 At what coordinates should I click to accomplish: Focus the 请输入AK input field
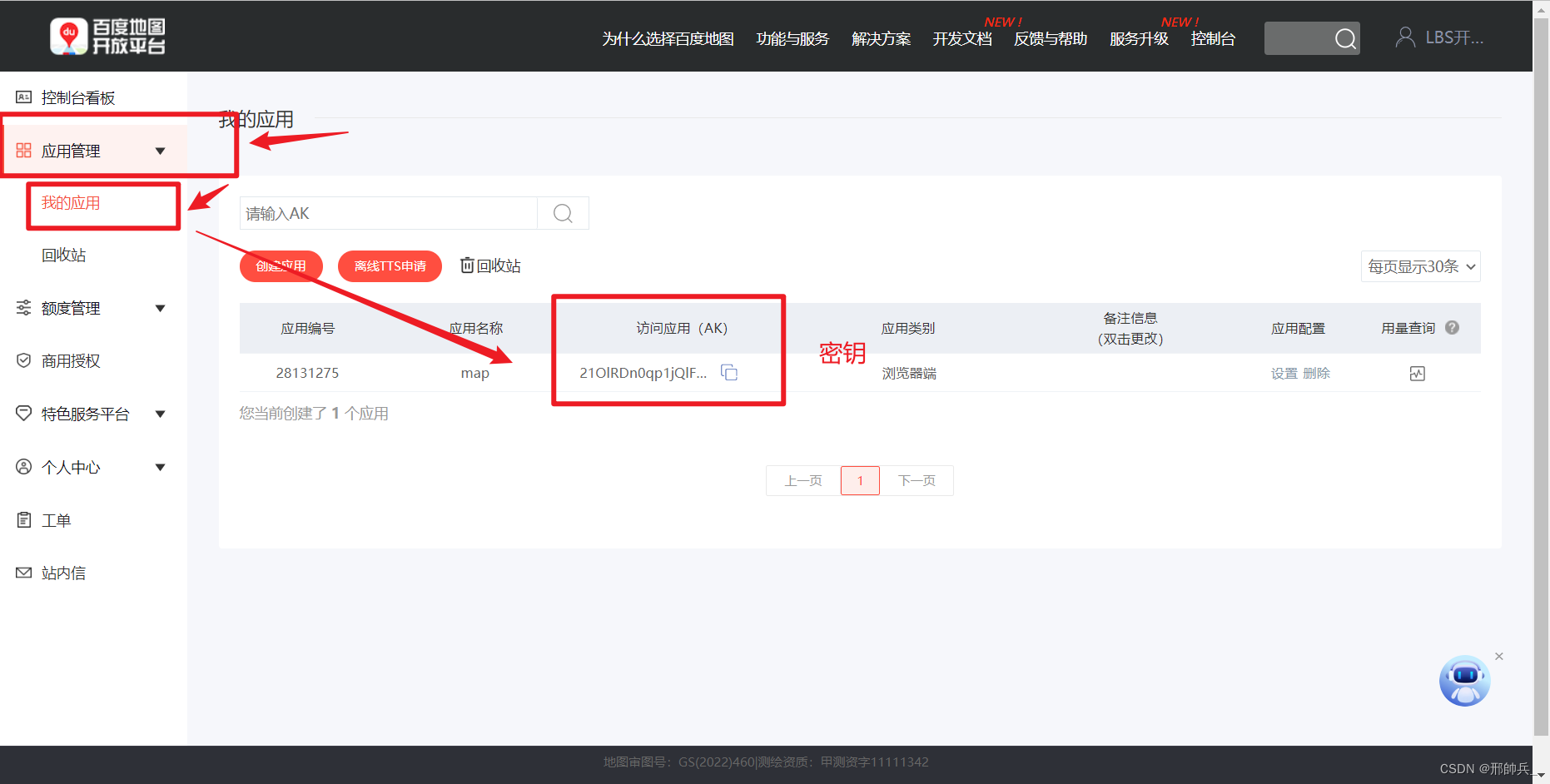click(389, 213)
